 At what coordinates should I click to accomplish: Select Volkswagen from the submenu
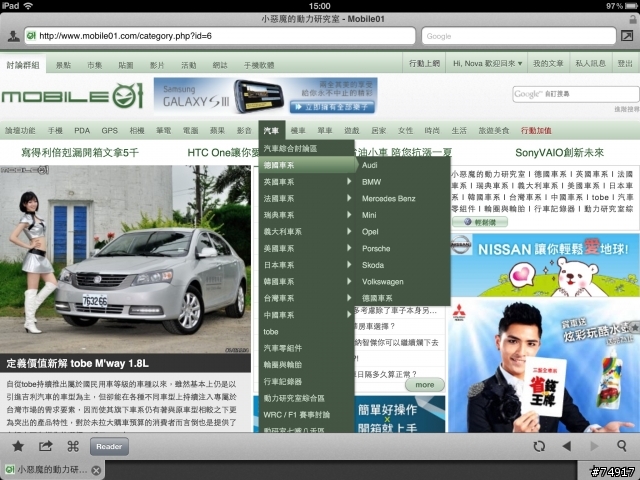click(x=381, y=281)
